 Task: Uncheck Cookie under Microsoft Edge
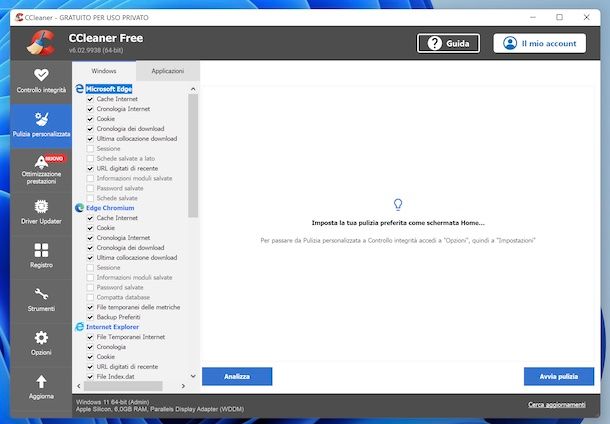90,119
